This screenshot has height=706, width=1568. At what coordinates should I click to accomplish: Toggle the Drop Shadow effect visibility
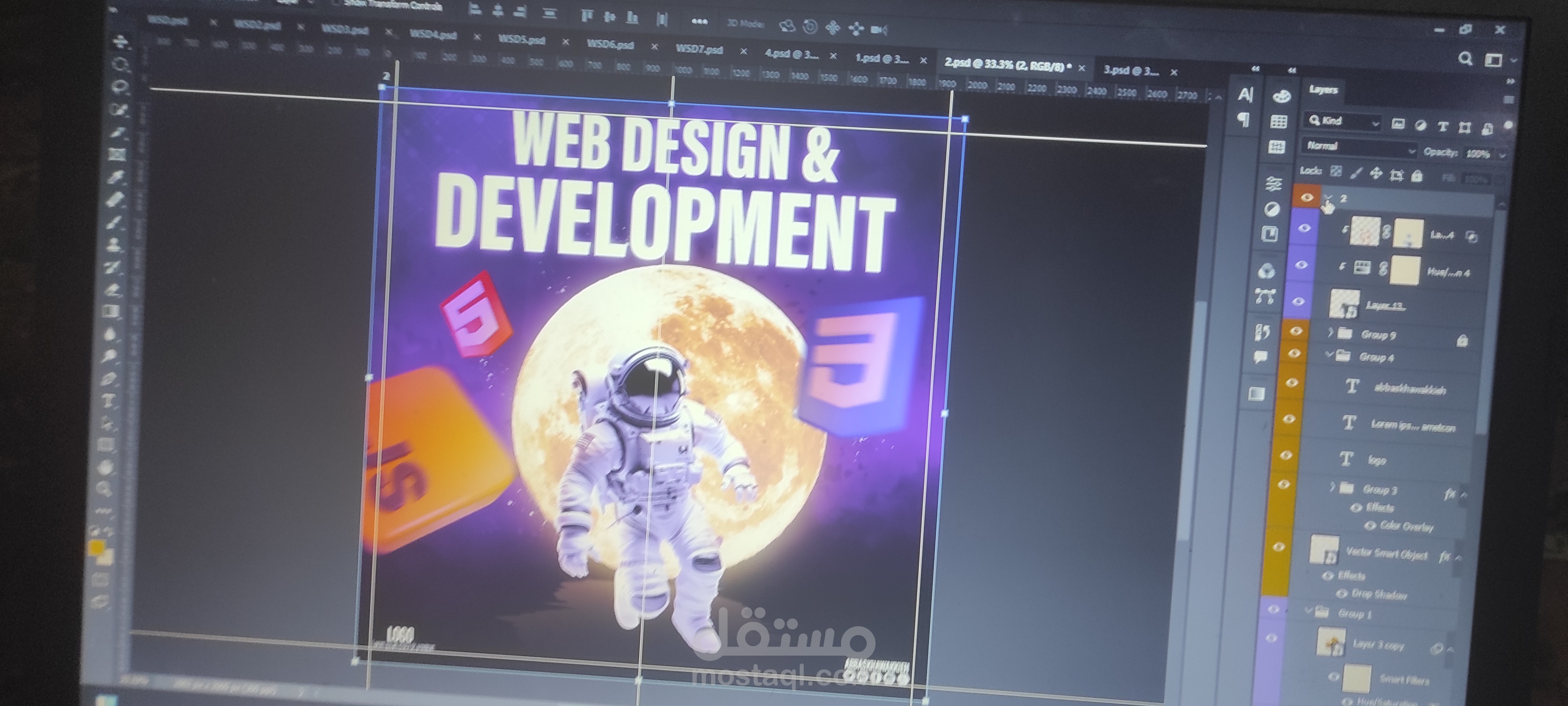[x=1341, y=593]
